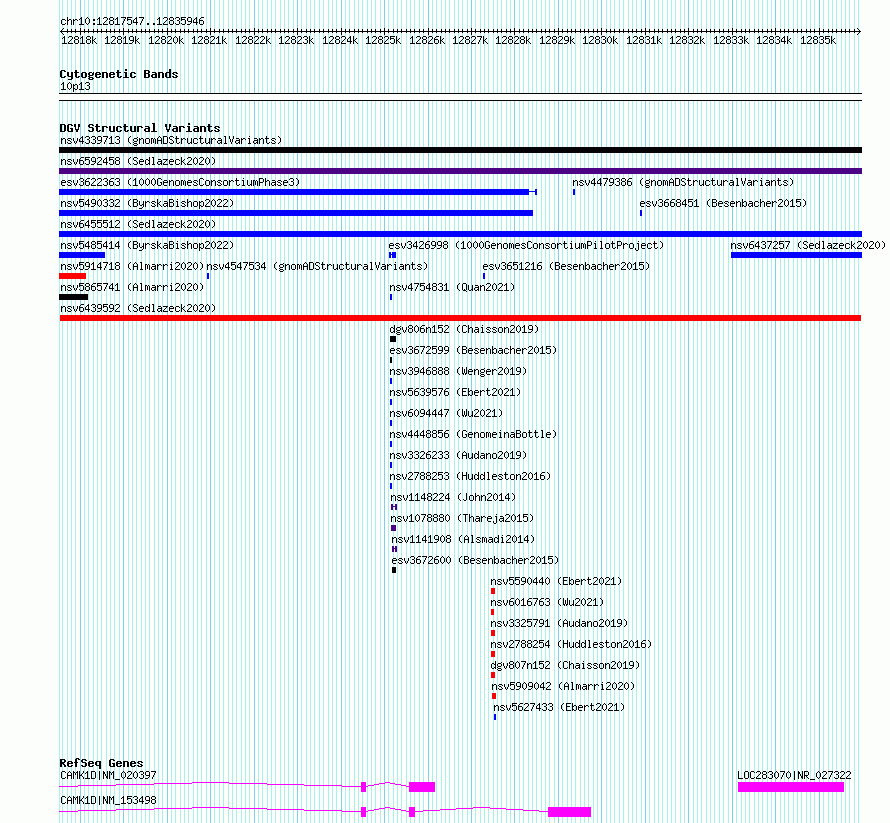This screenshot has height=823, width=890.
Task: Open variant esv3622363 (1000GenomesConsortiumPhase3) label
Action: pos(180,182)
